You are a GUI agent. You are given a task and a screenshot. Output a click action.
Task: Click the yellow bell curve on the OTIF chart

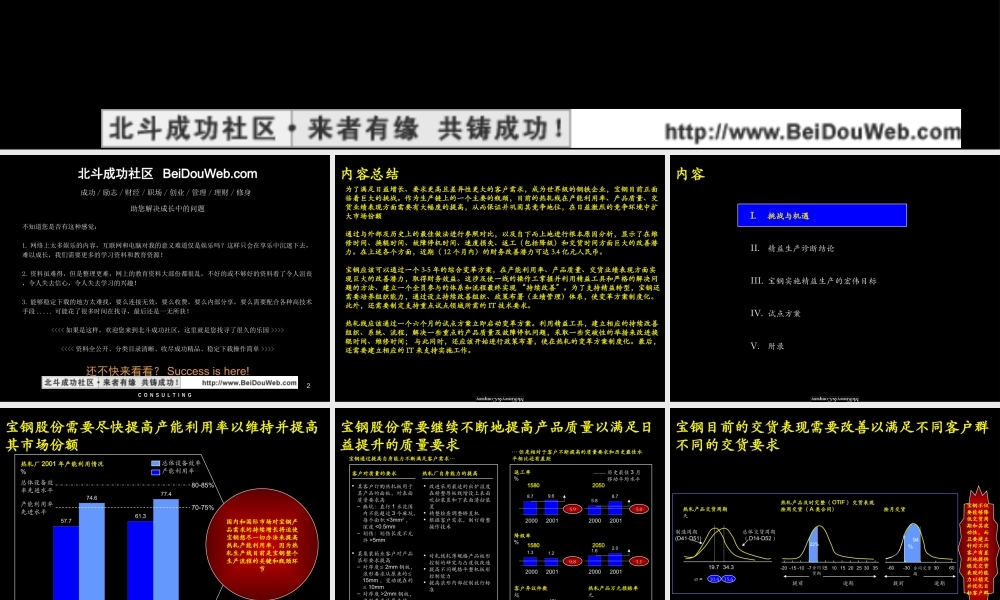818,527
